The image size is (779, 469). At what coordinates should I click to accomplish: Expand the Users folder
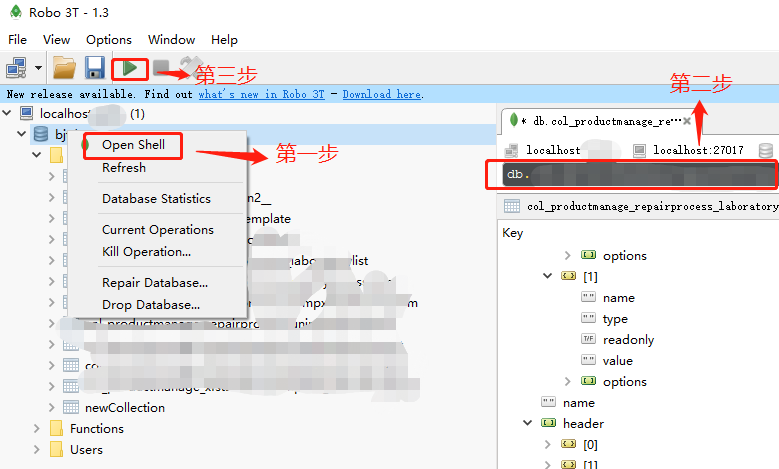click(x=36, y=450)
